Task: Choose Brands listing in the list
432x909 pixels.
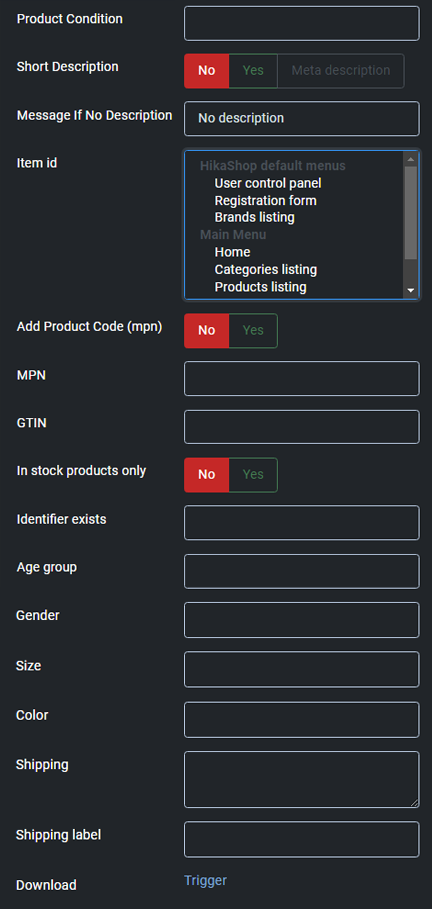Action: point(255,217)
